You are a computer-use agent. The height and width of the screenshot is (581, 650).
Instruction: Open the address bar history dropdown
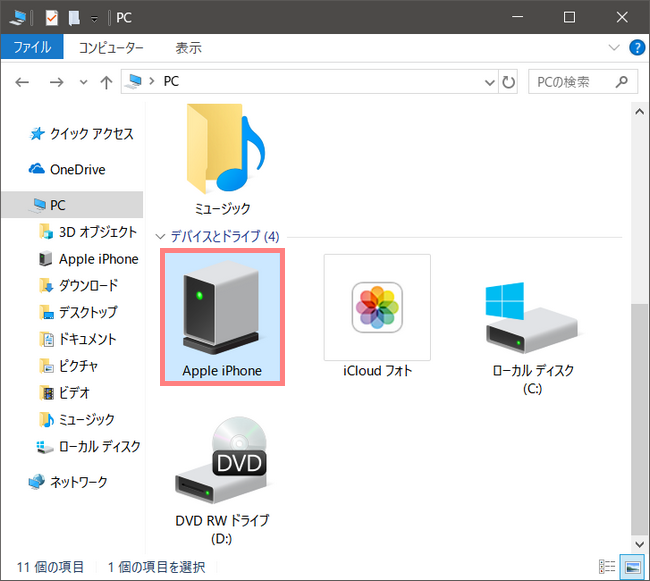tap(490, 82)
